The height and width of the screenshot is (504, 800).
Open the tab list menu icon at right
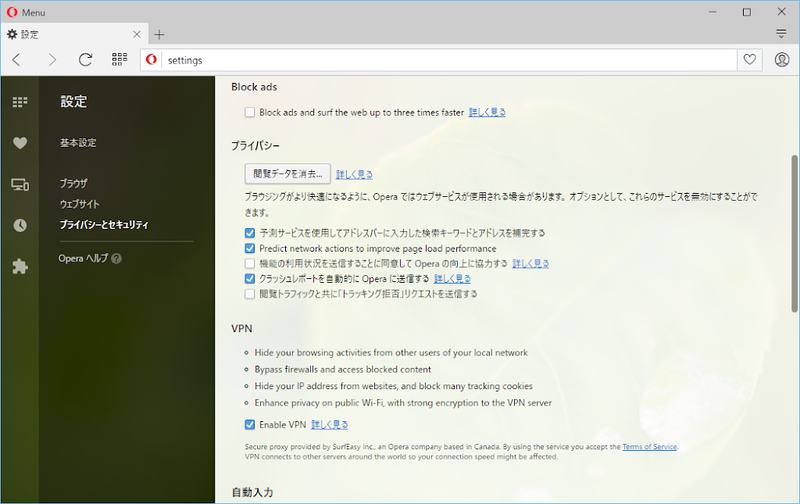781,34
